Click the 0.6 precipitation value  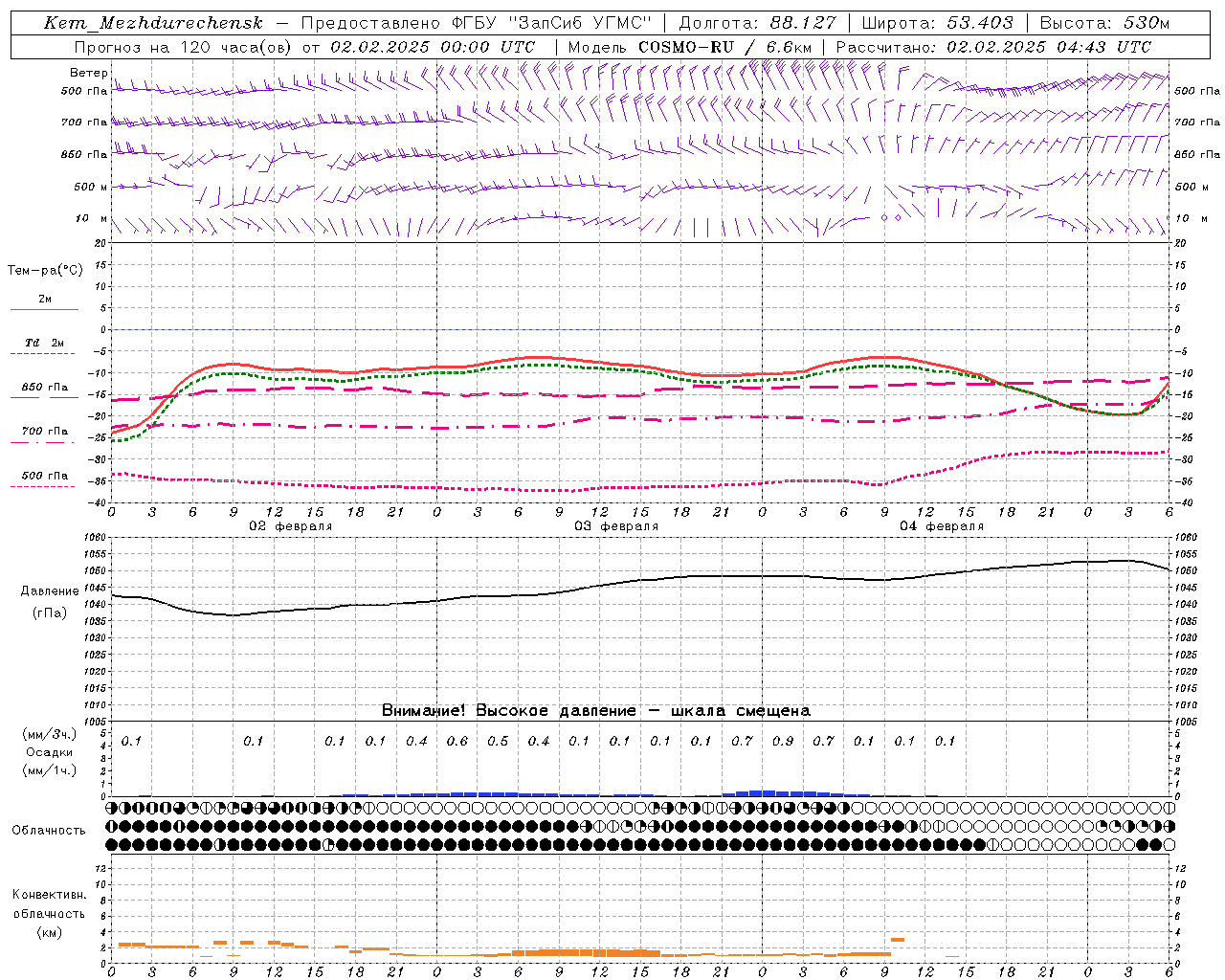tap(457, 741)
